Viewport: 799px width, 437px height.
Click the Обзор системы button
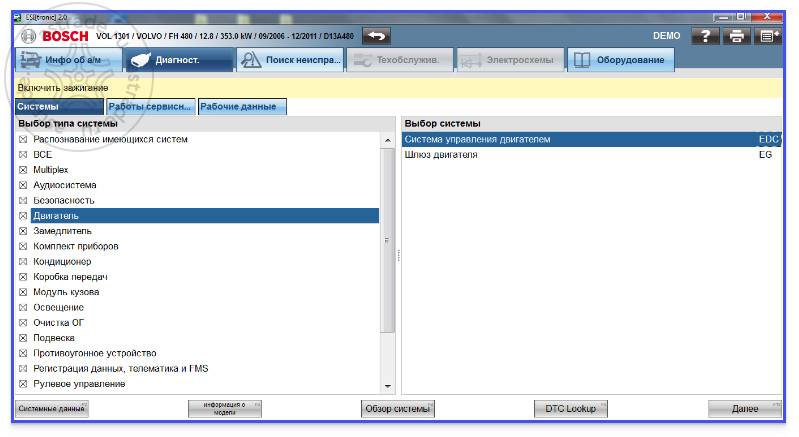click(x=398, y=408)
